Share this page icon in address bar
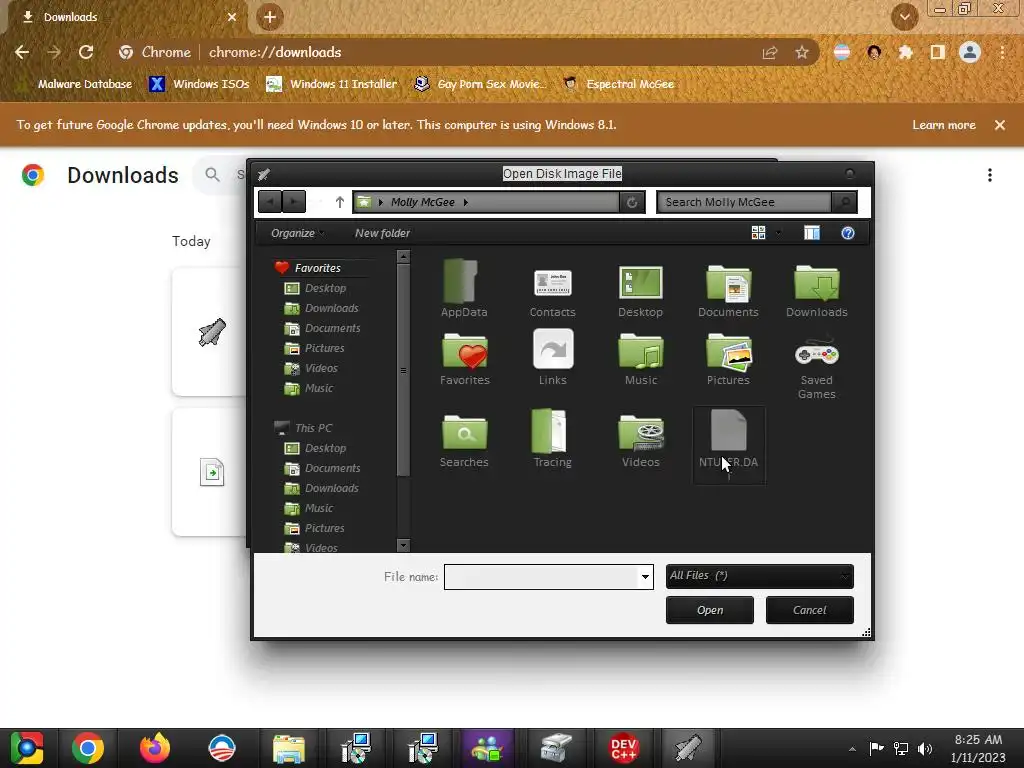Screen dimensions: 1024x768 770,52
